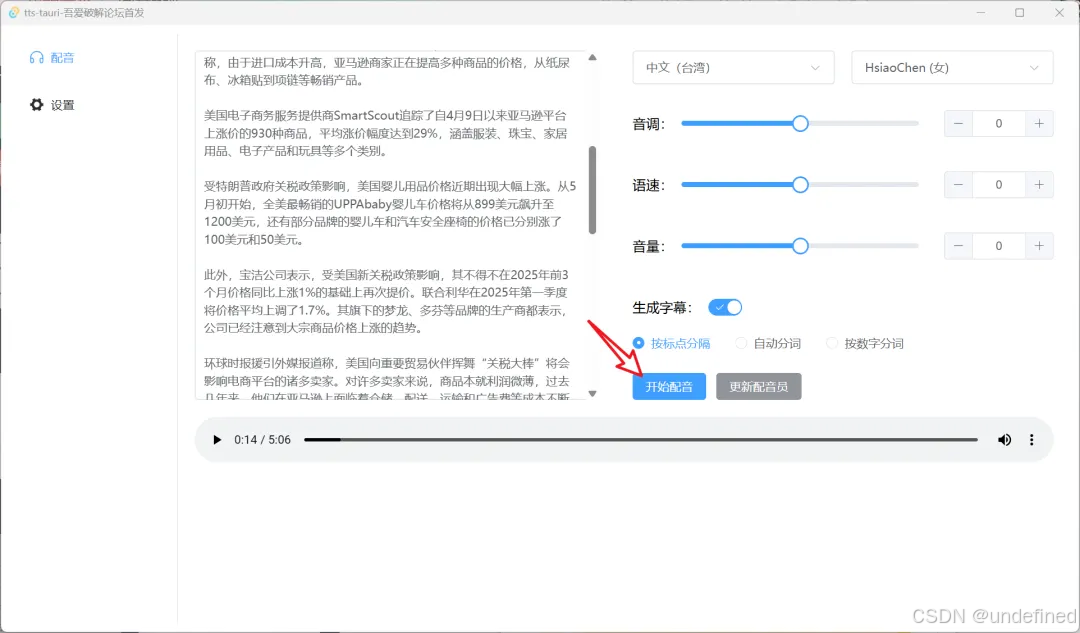Image resolution: width=1080 pixels, height=633 pixels.
Task: Click the text area scroll up arrow
Action: 592,57
